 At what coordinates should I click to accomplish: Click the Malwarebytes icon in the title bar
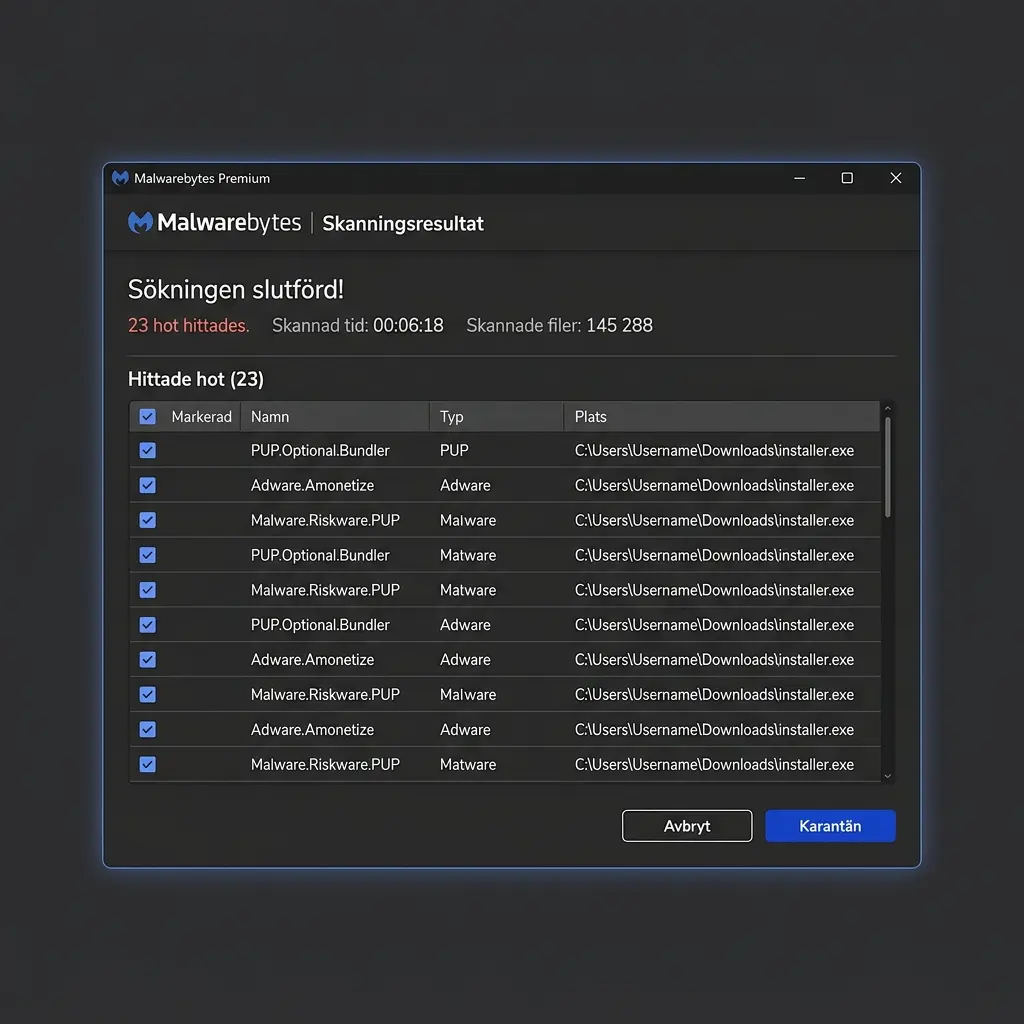click(x=120, y=178)
